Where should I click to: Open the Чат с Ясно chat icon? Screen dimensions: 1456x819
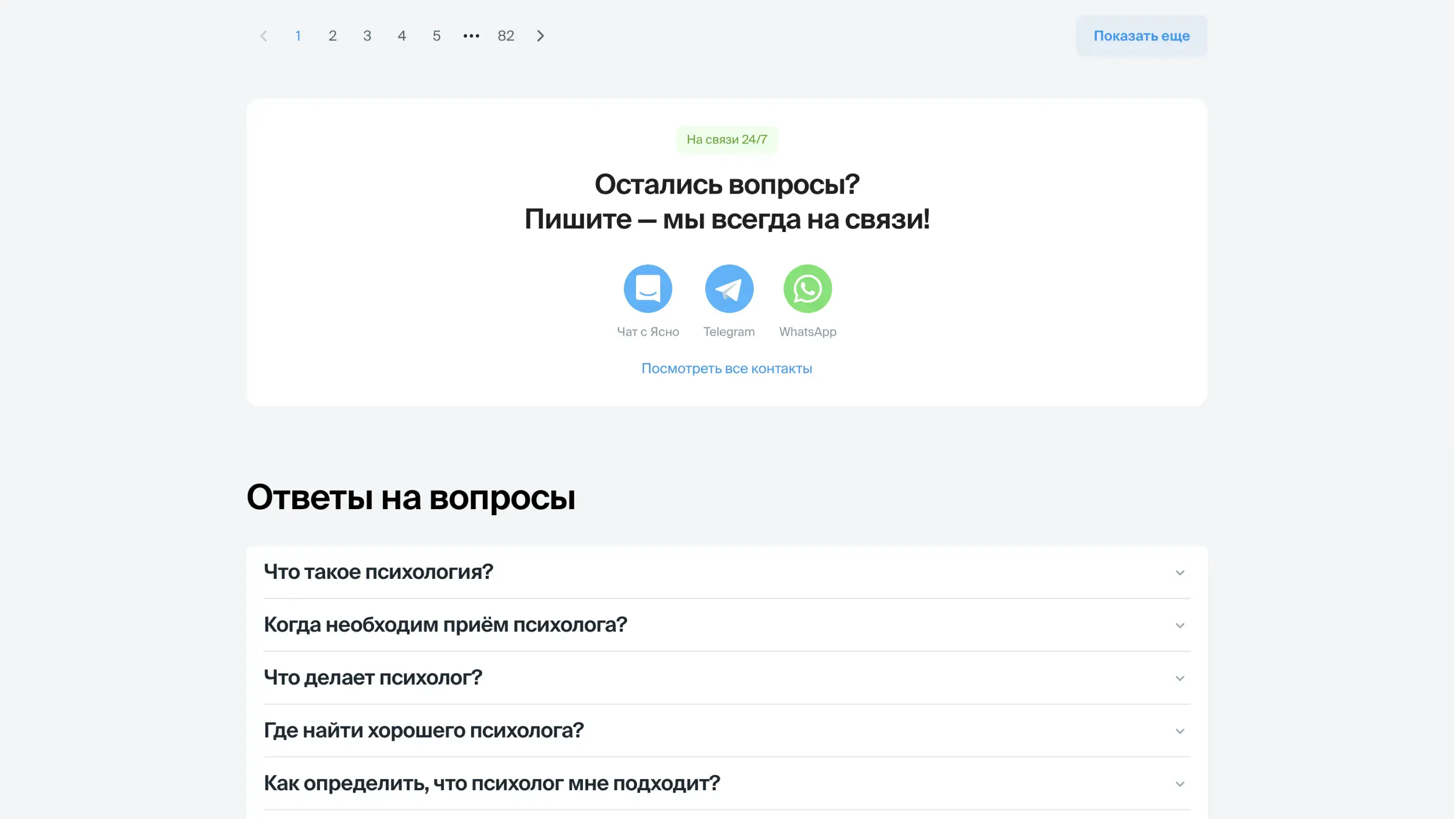(x=648, y=289)
